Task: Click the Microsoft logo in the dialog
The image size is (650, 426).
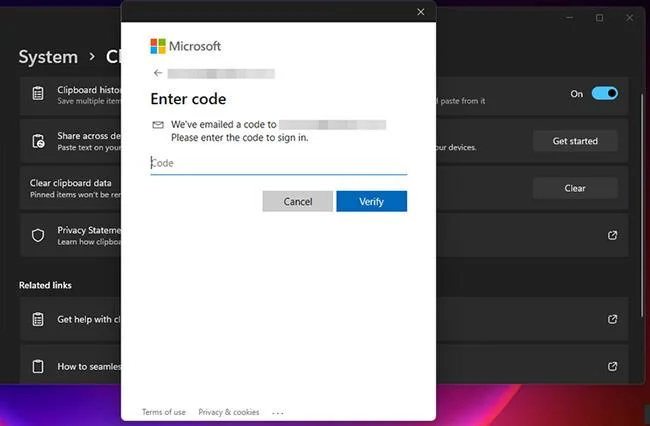Action: 185,46
